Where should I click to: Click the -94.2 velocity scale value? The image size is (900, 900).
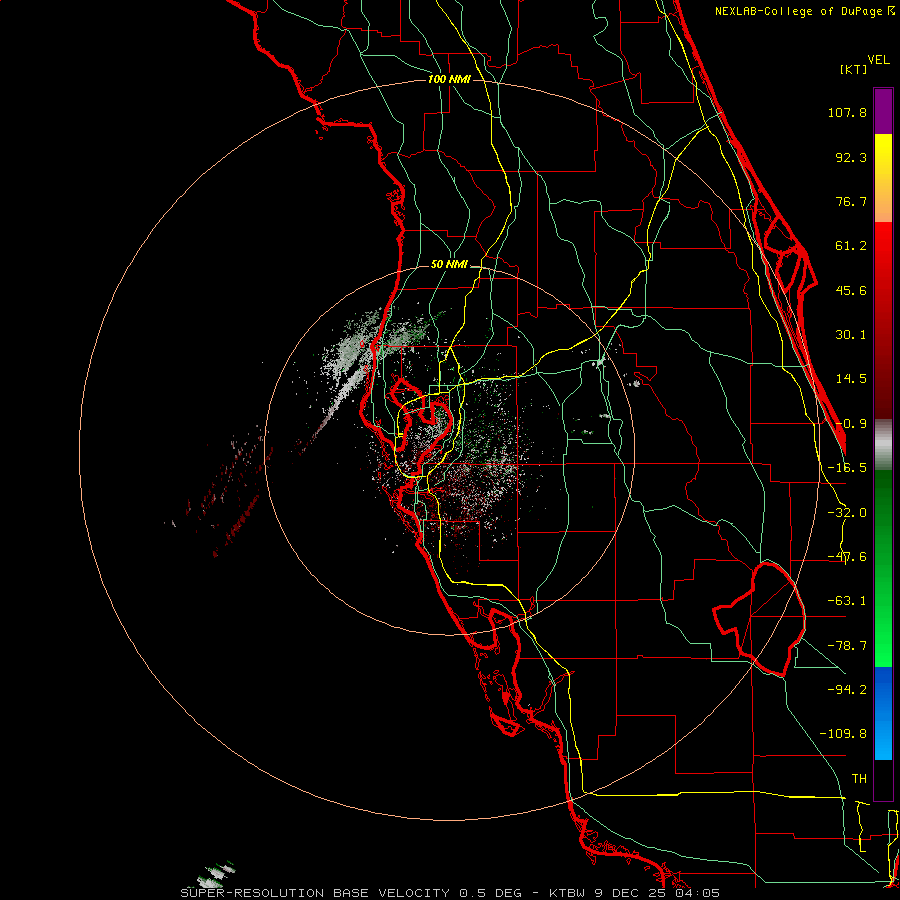pos(847,689)
